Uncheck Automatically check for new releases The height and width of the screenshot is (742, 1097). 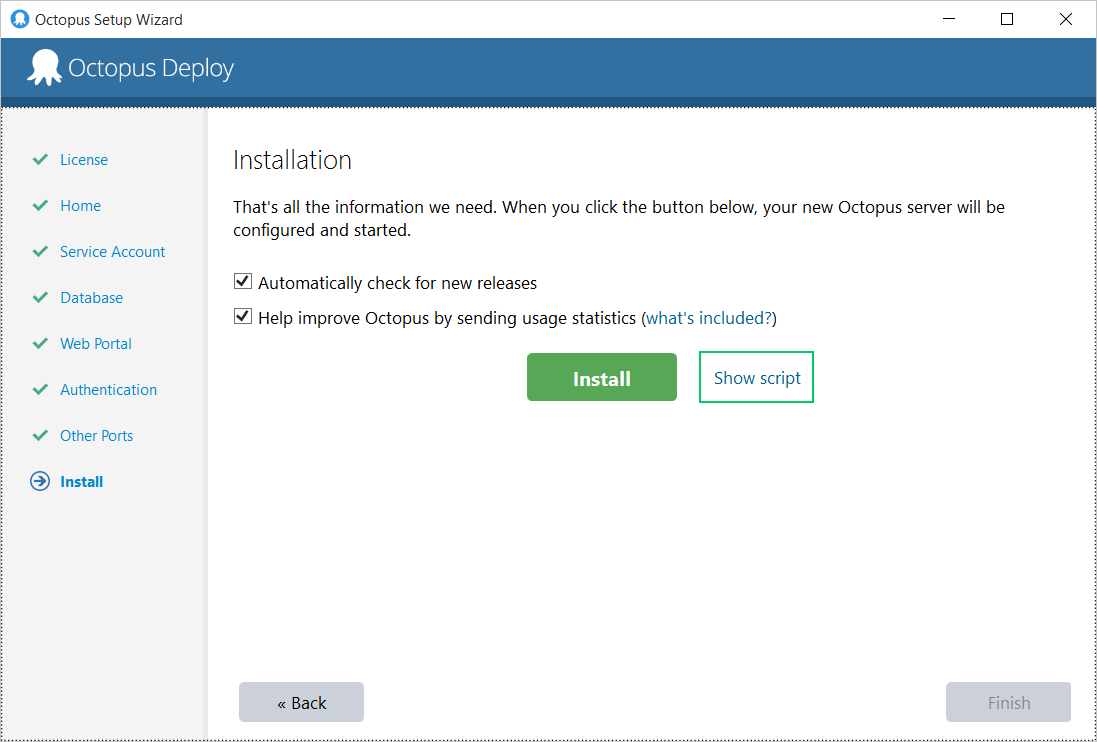(x=242, y=283)
